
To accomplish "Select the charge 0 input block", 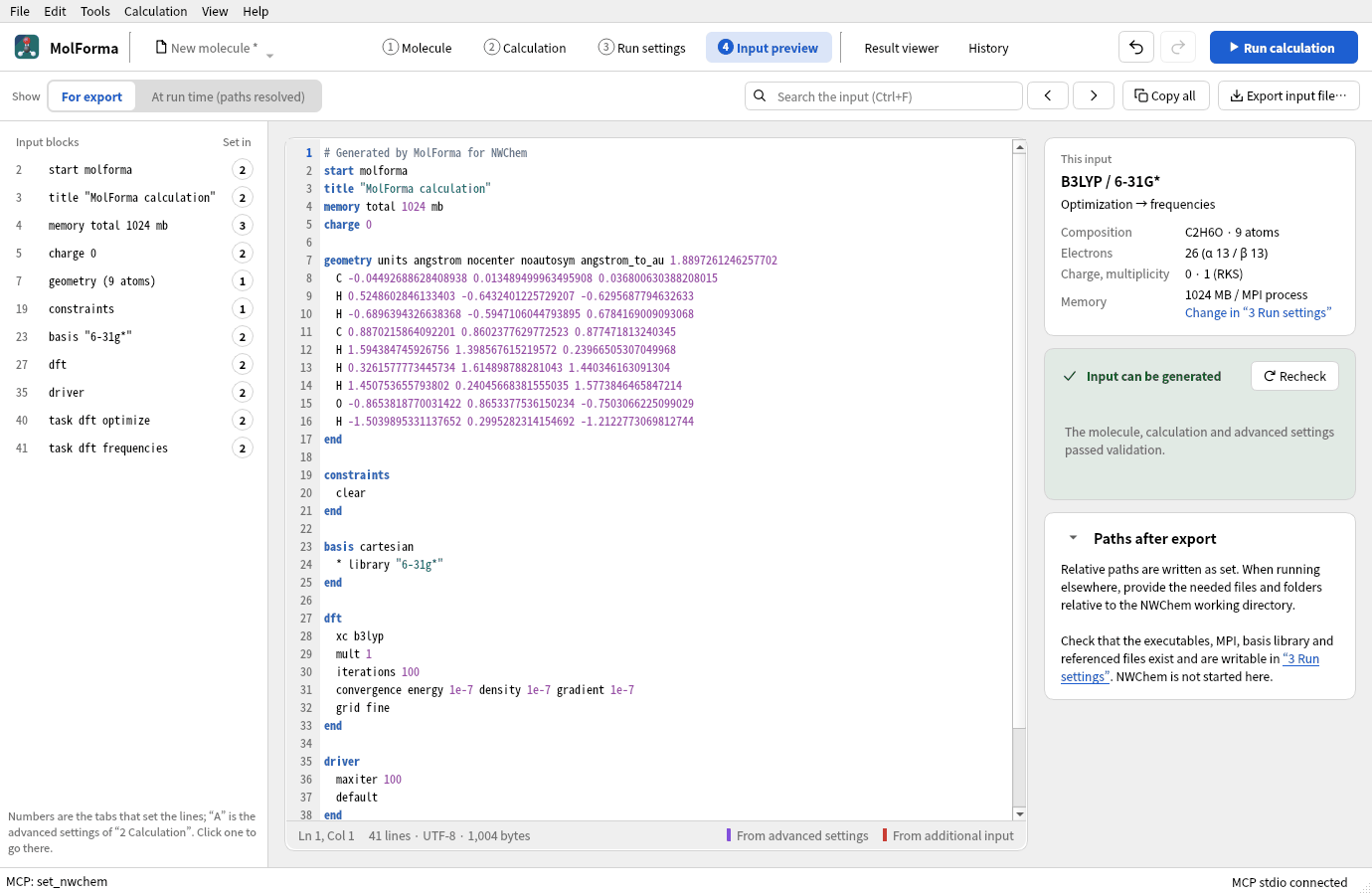I will point(133,254).
